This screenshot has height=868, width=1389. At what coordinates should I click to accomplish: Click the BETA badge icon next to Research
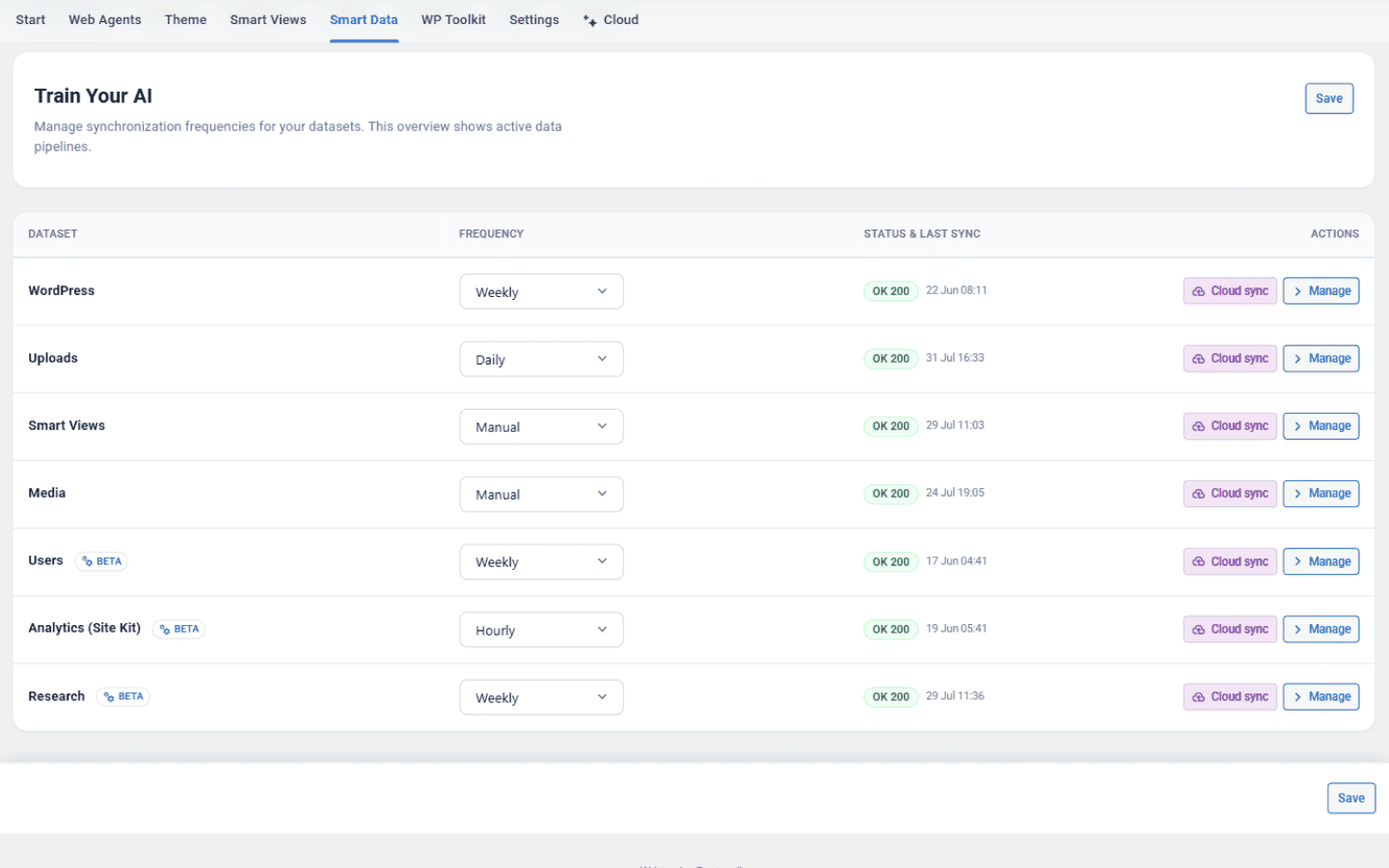point(109,696)
